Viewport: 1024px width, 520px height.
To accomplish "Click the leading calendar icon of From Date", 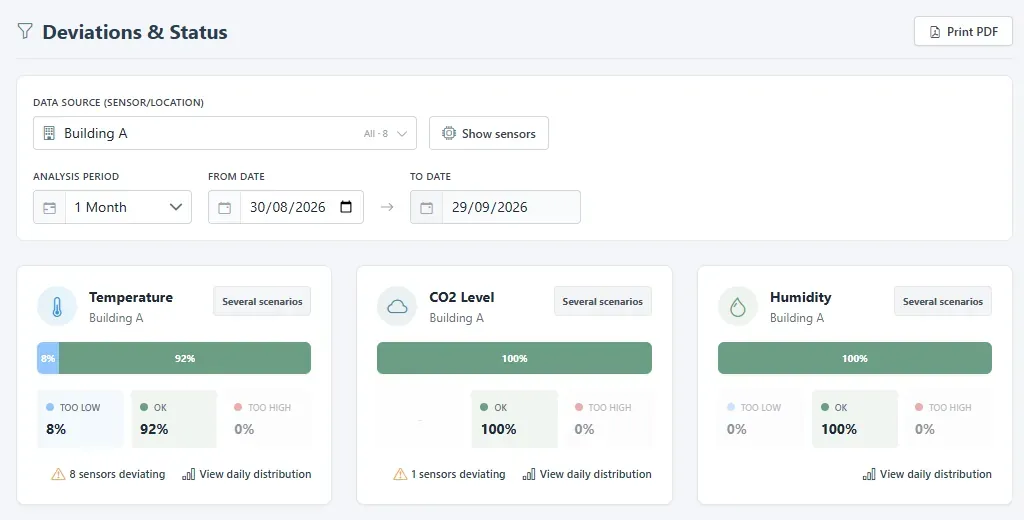I will coord(225,208).
